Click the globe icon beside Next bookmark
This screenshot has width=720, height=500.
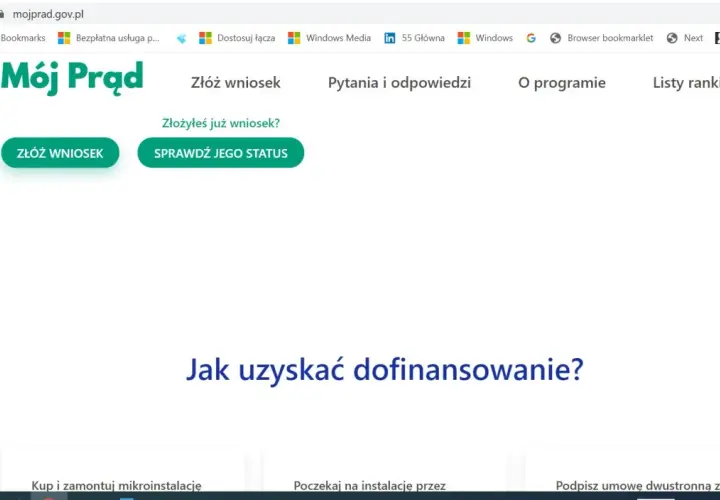coord(672,38)
